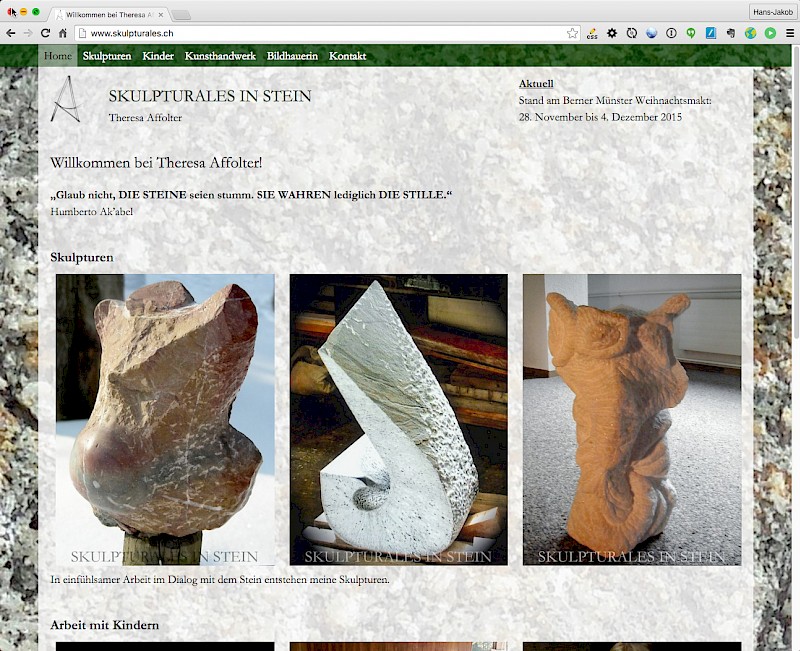Bookmark this page with the star icon

[x=572, y=33]
